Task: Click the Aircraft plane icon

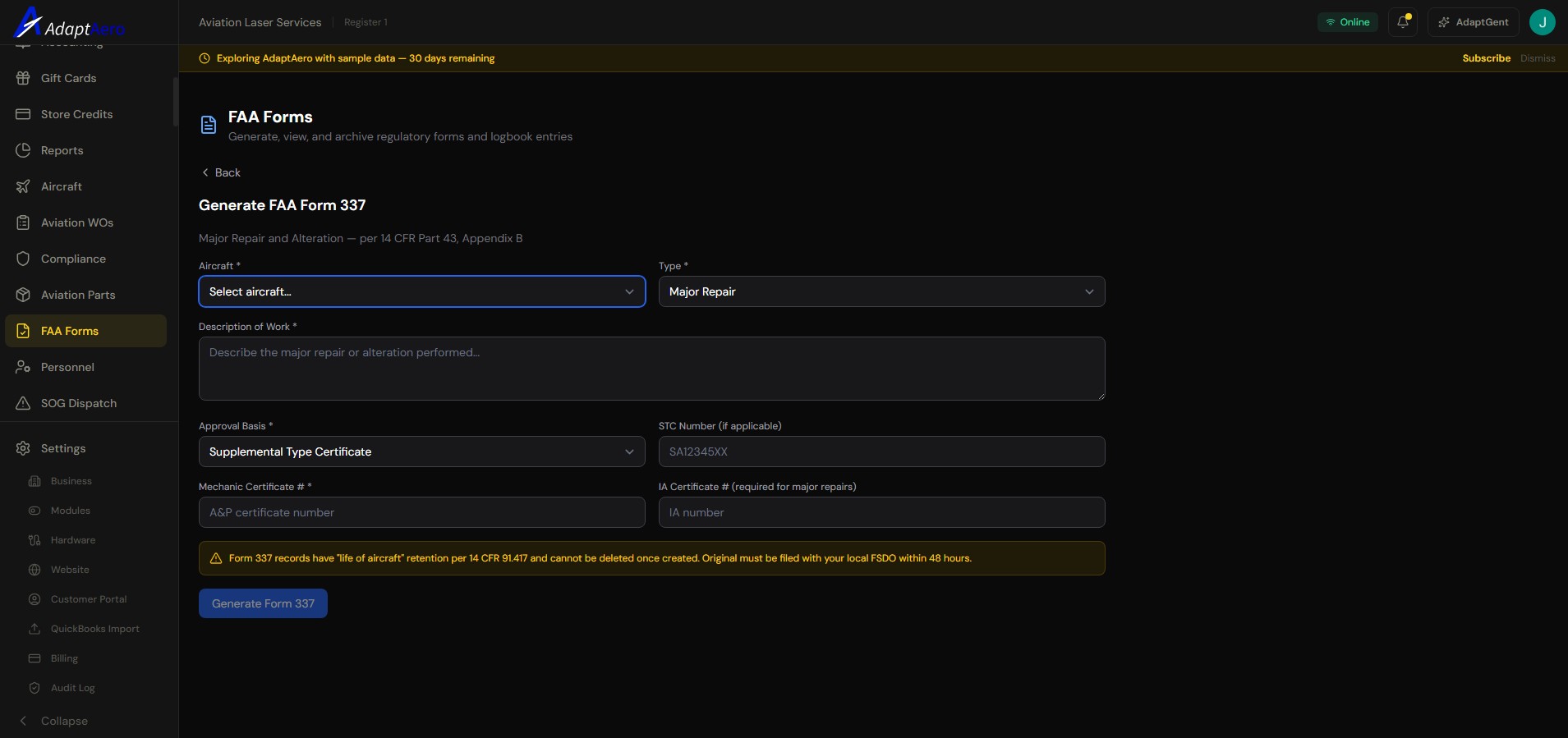Action: click(23, 186)
